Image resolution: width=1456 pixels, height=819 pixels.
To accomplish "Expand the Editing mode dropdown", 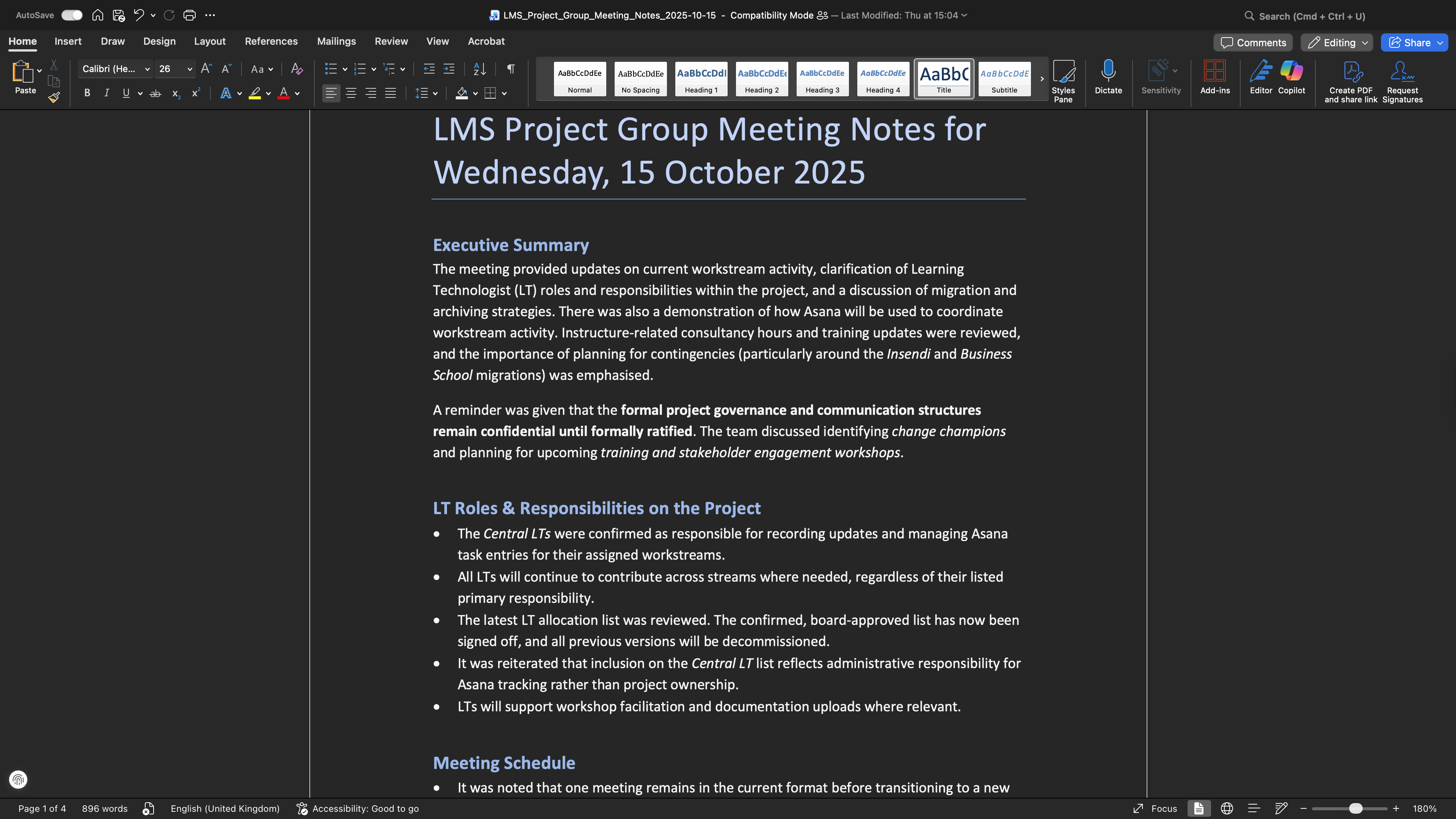I will point(1365,43).
